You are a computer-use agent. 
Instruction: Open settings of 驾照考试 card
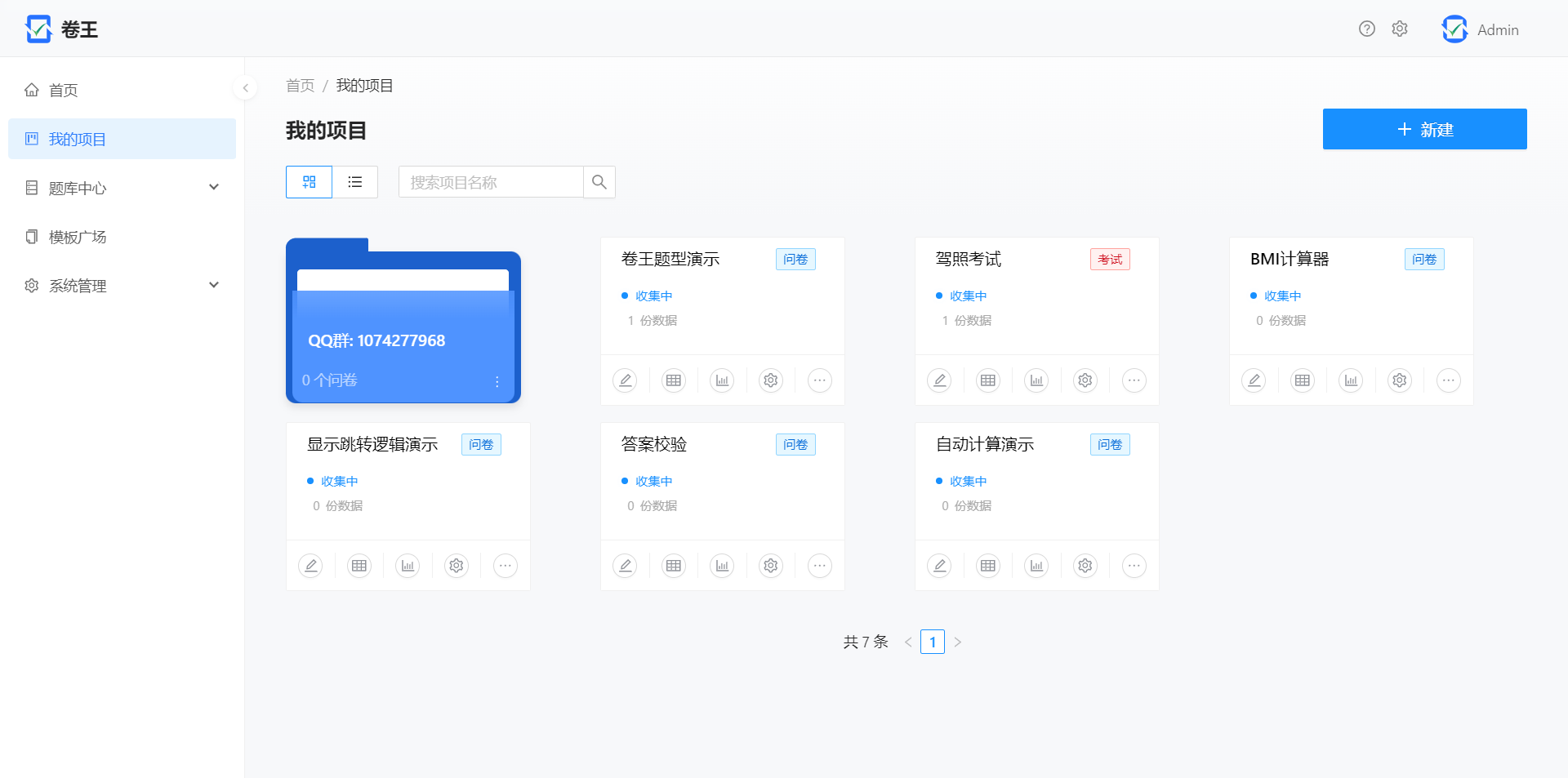pos(1085,380)
